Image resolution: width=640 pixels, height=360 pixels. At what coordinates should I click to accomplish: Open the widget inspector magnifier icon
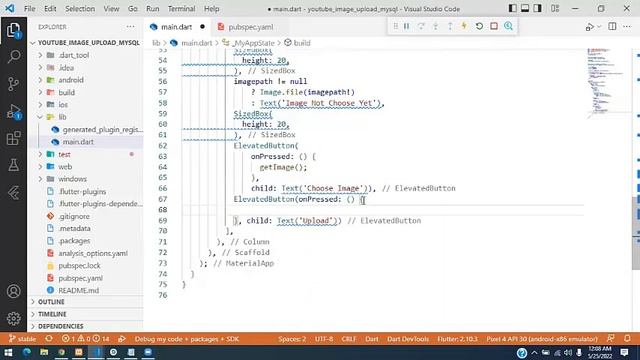click(509, 26)
